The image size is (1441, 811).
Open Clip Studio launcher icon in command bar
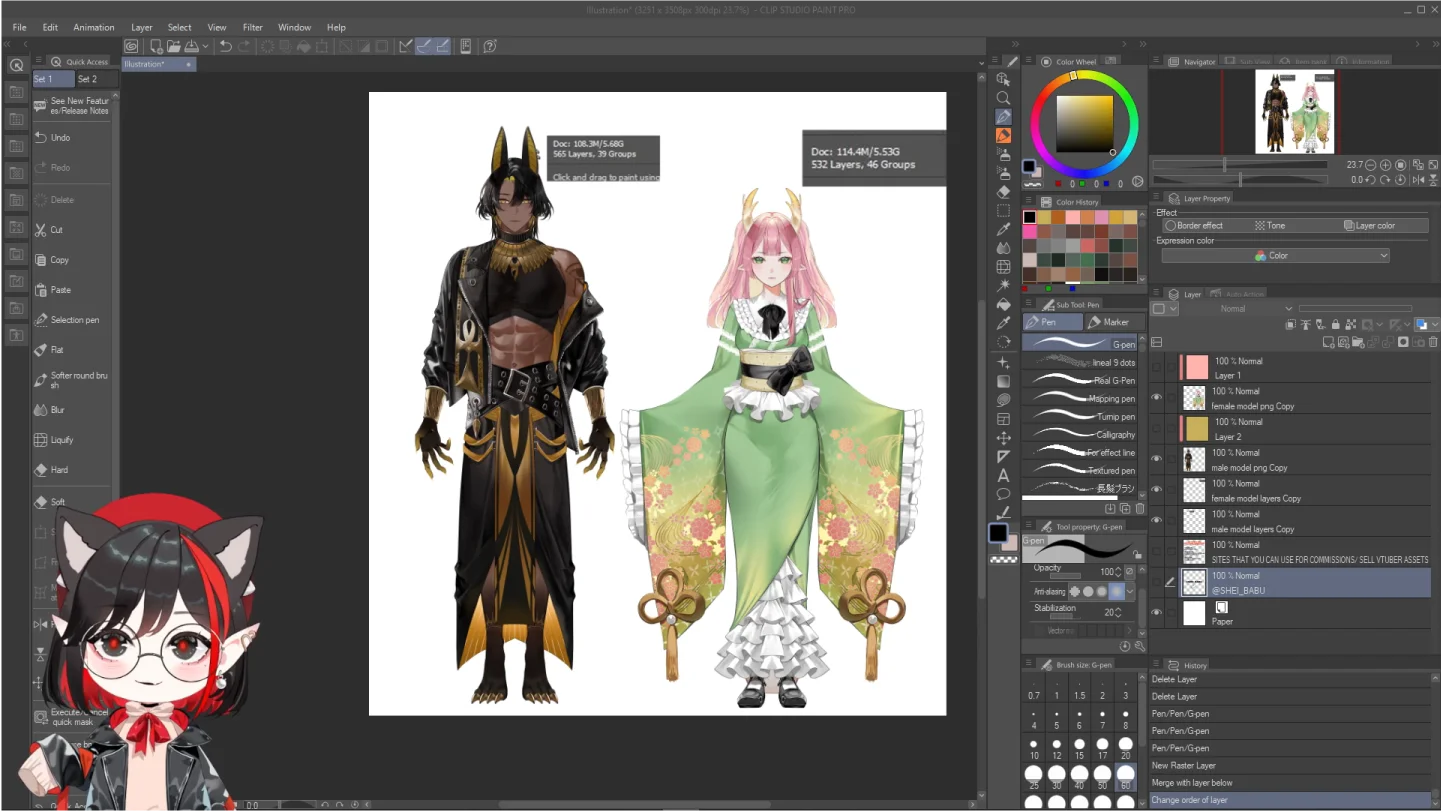click(131, 46)
